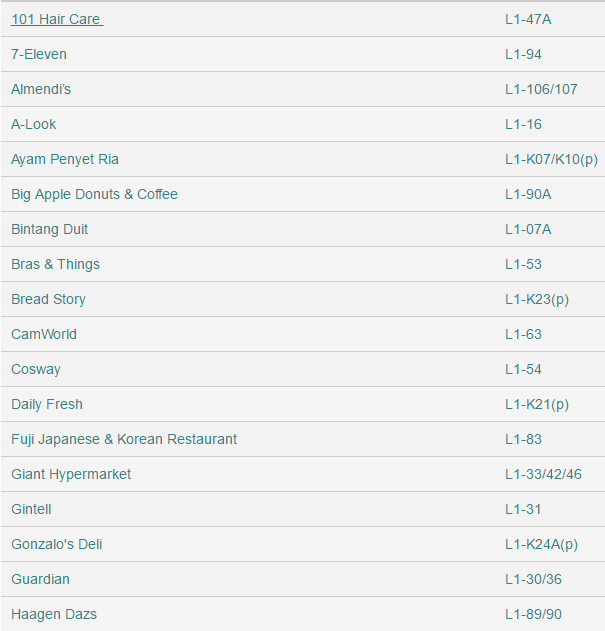Open Haagen Dazs listing
605x631 pixels.
click(54, 614)
